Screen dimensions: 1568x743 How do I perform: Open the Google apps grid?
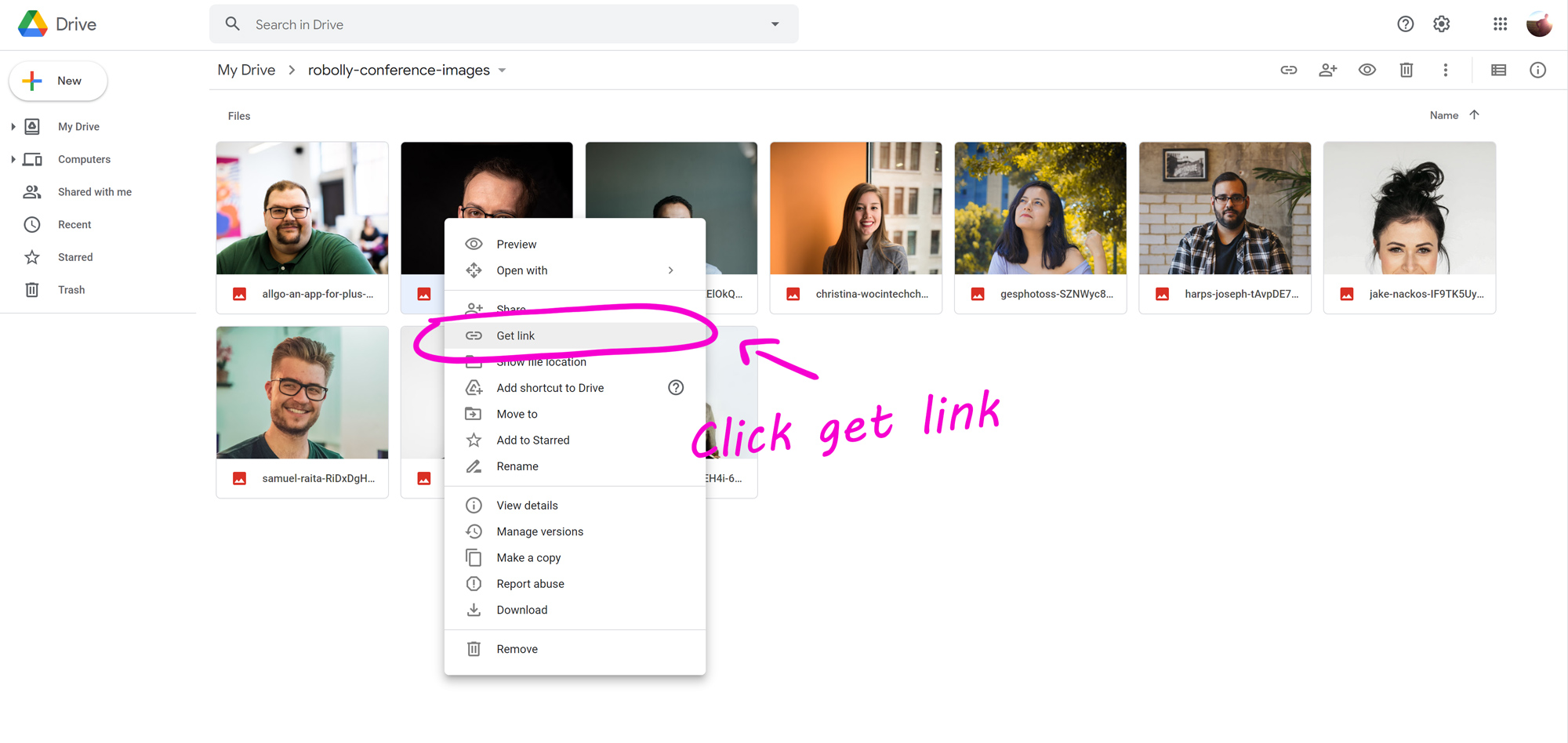(1500, 24)
